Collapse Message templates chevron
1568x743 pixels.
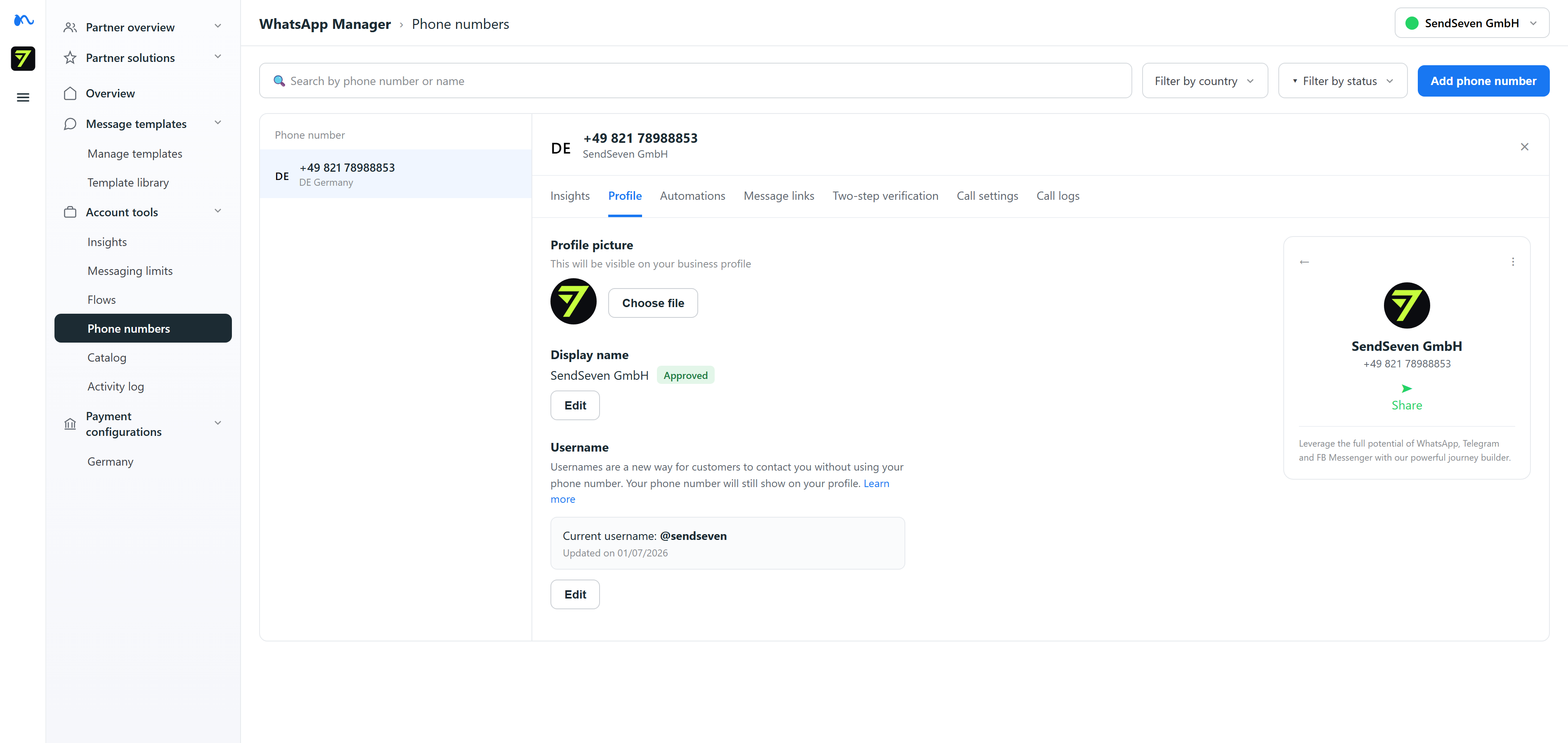[x=218, y=123]
